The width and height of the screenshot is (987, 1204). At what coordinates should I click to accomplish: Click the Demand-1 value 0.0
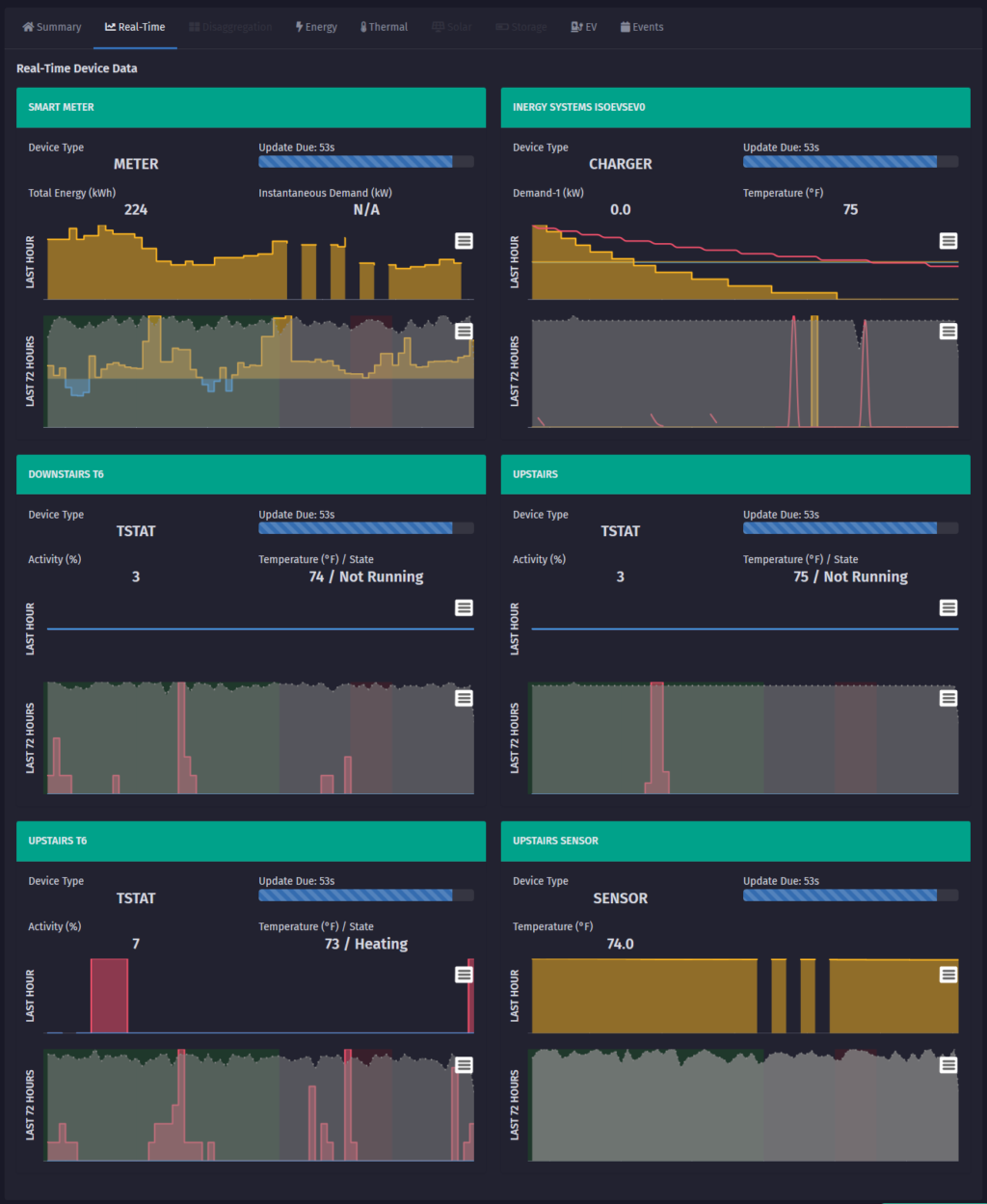pyautogui.click(x=621, y=209)
